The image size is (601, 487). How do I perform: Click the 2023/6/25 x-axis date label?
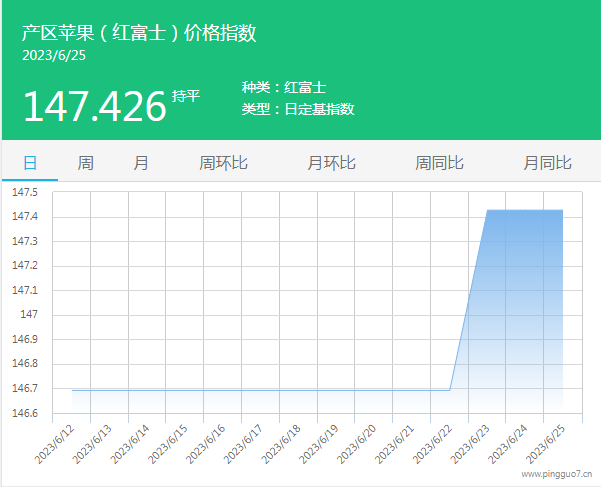545,443
